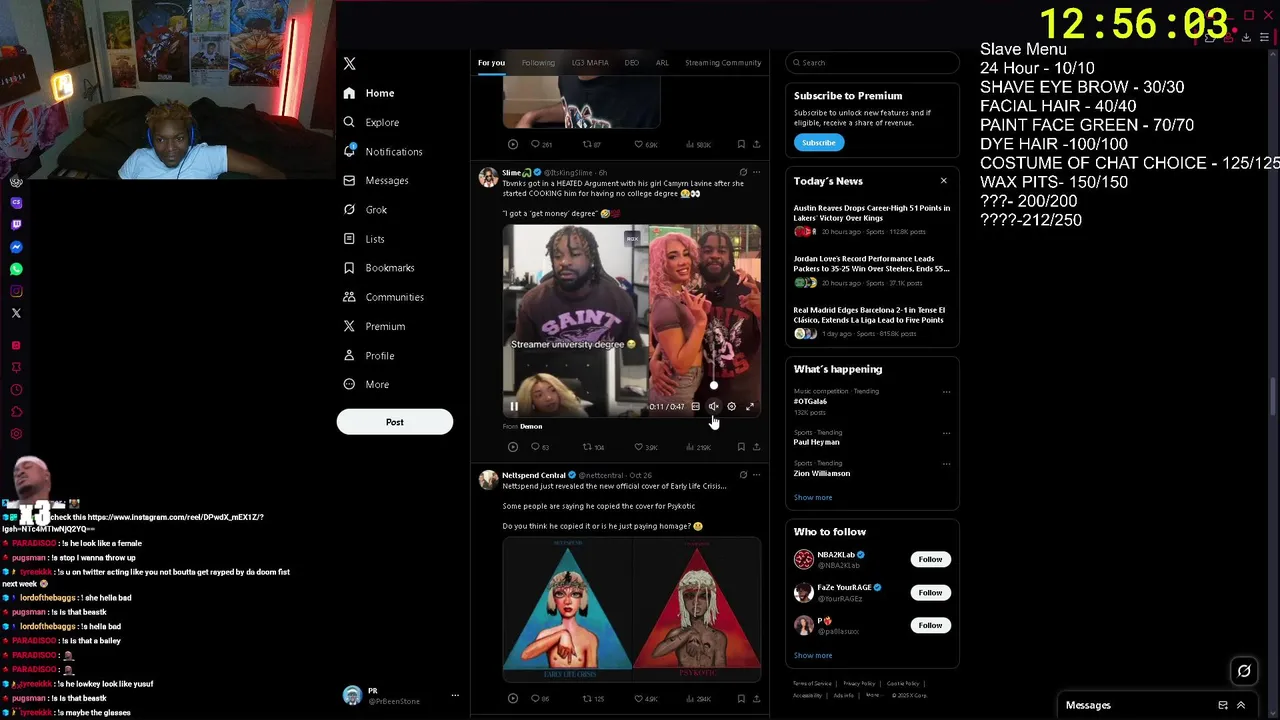Image resolution: width=1280 pixels, height=720 pixels.
Task: Follow the third suggested account P
Action: tap(930, 625)
